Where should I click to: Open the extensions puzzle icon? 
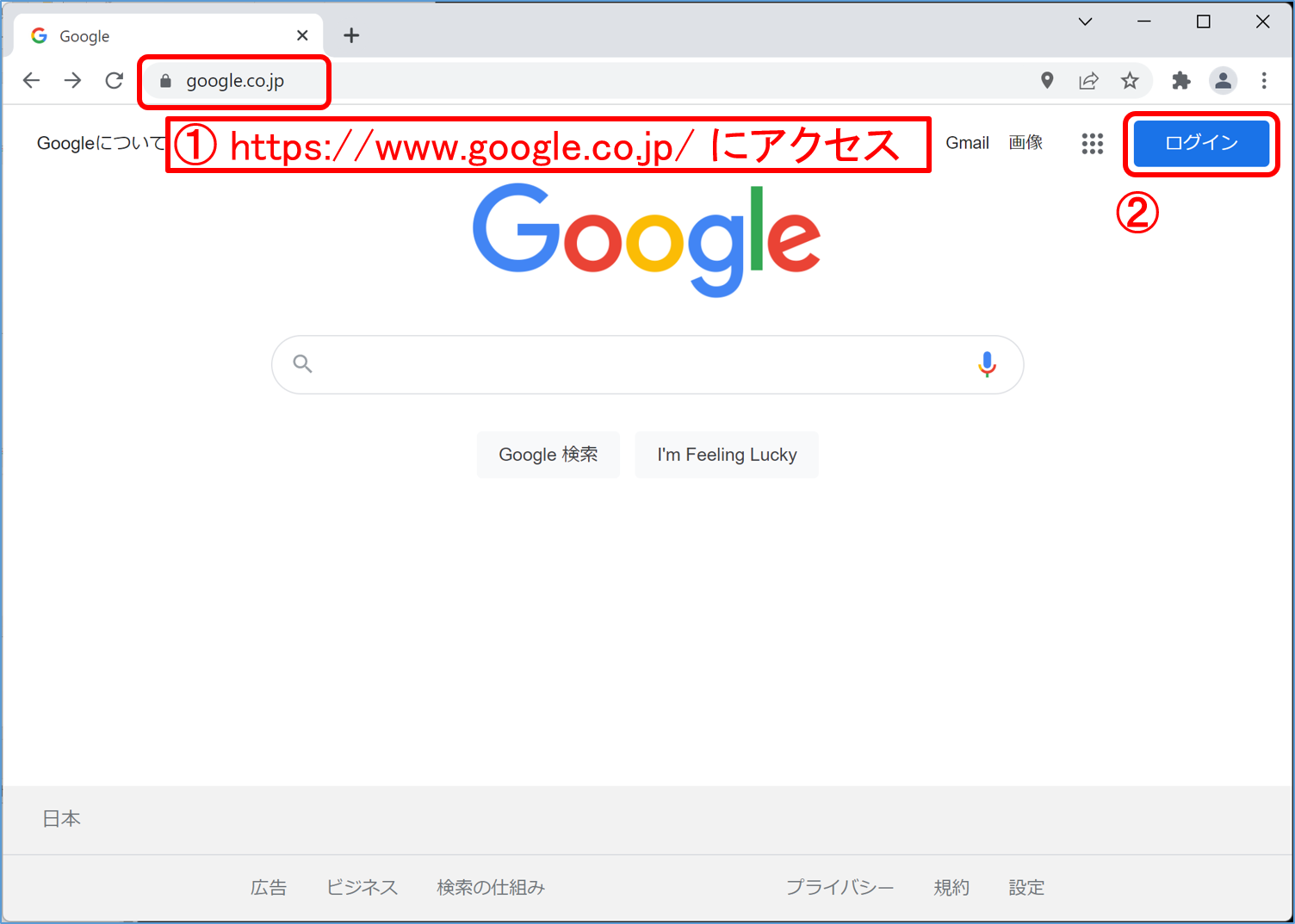coord(1181,80)
